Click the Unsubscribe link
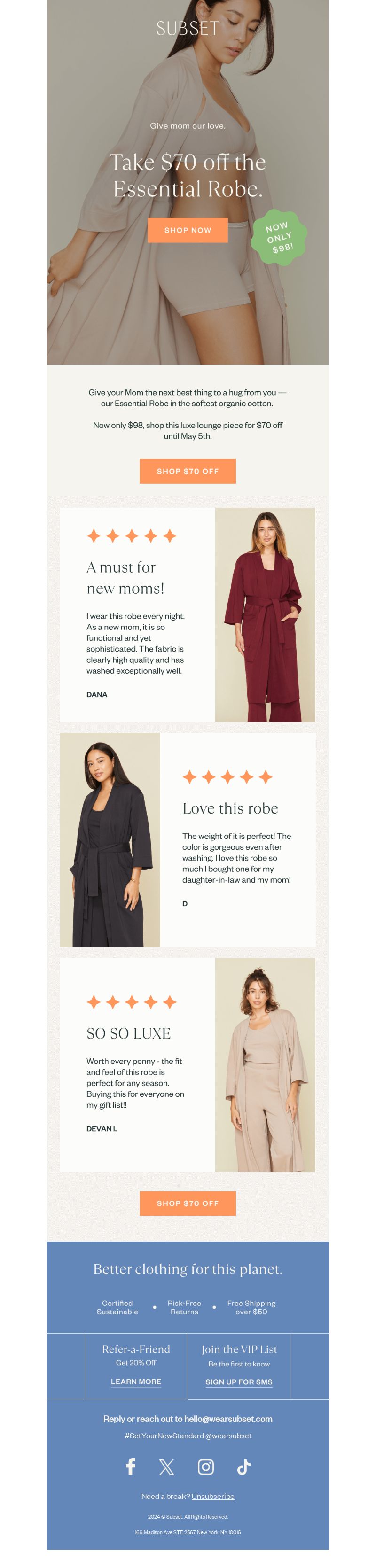Screen dimensions: 376x1568 [x=213, y=1496]
